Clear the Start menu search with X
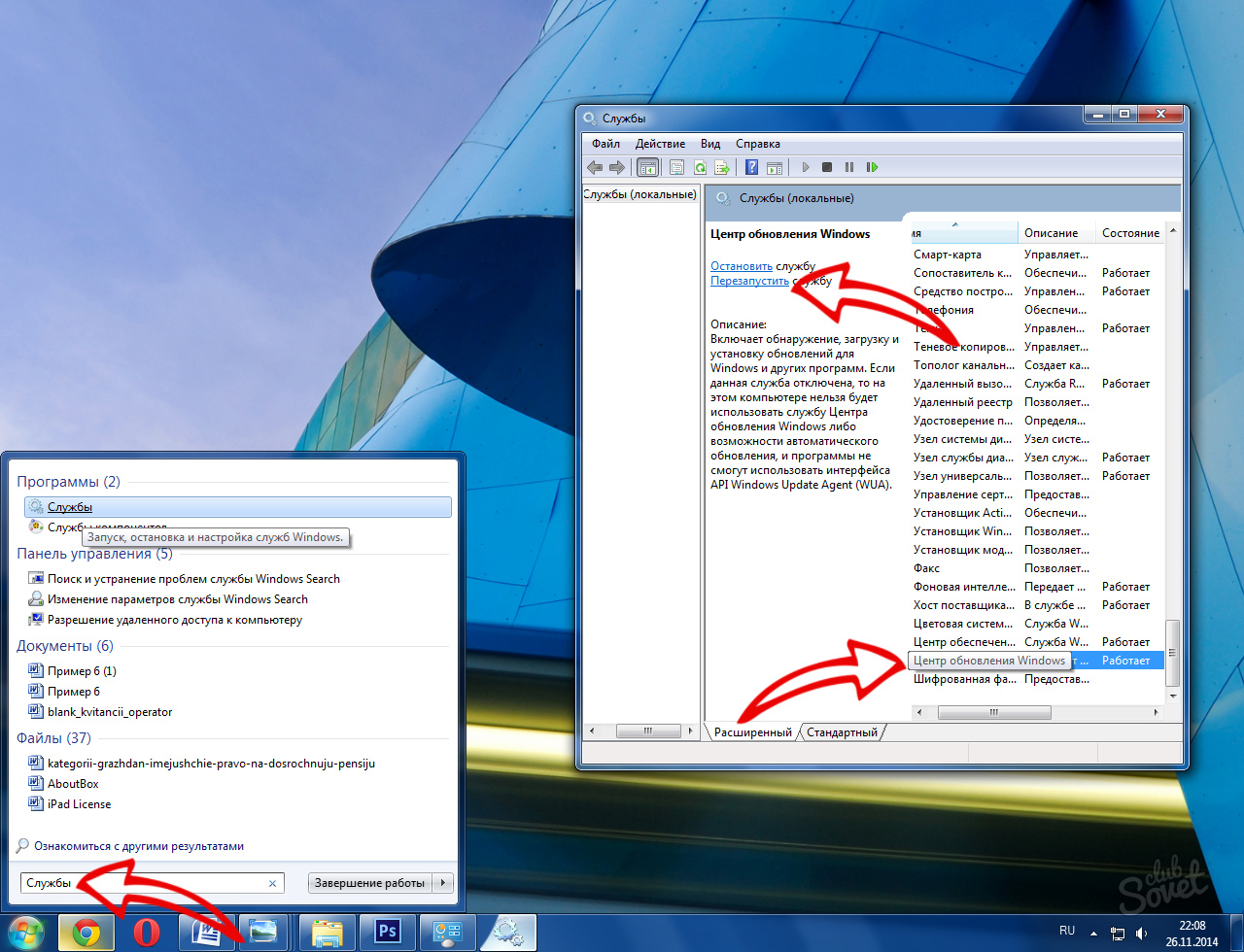The image size is (1244, 952). (272, 883)
